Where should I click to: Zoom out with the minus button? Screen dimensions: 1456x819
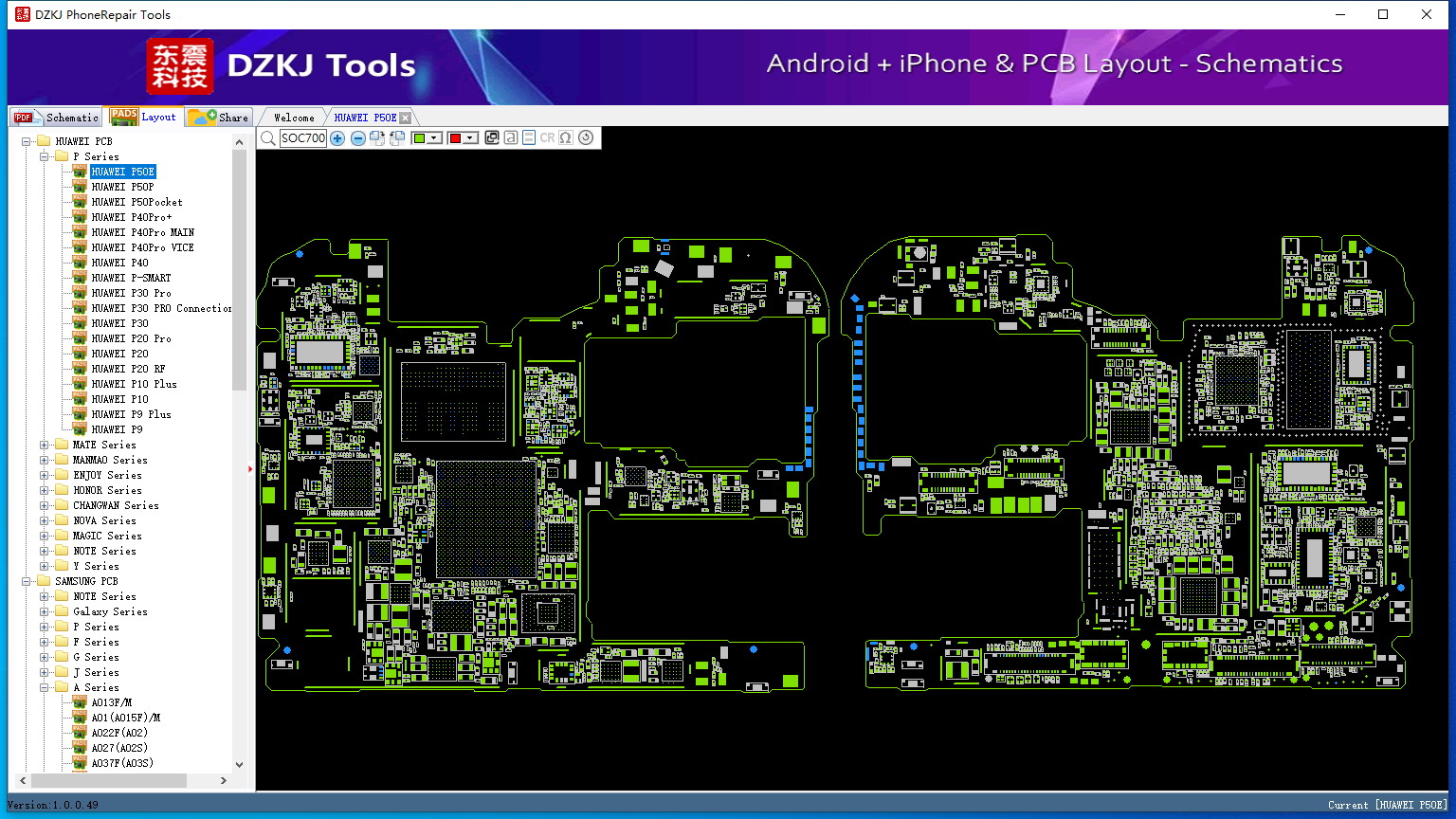click(358, 138)
